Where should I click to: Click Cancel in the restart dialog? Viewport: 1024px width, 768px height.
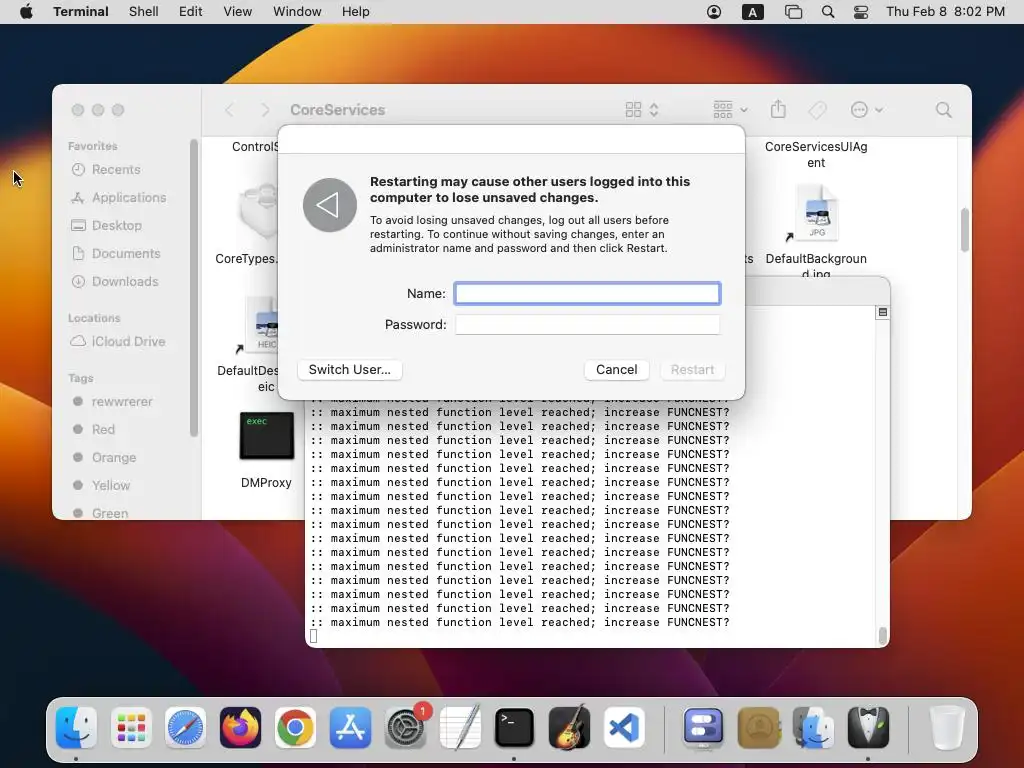point(616,370)
